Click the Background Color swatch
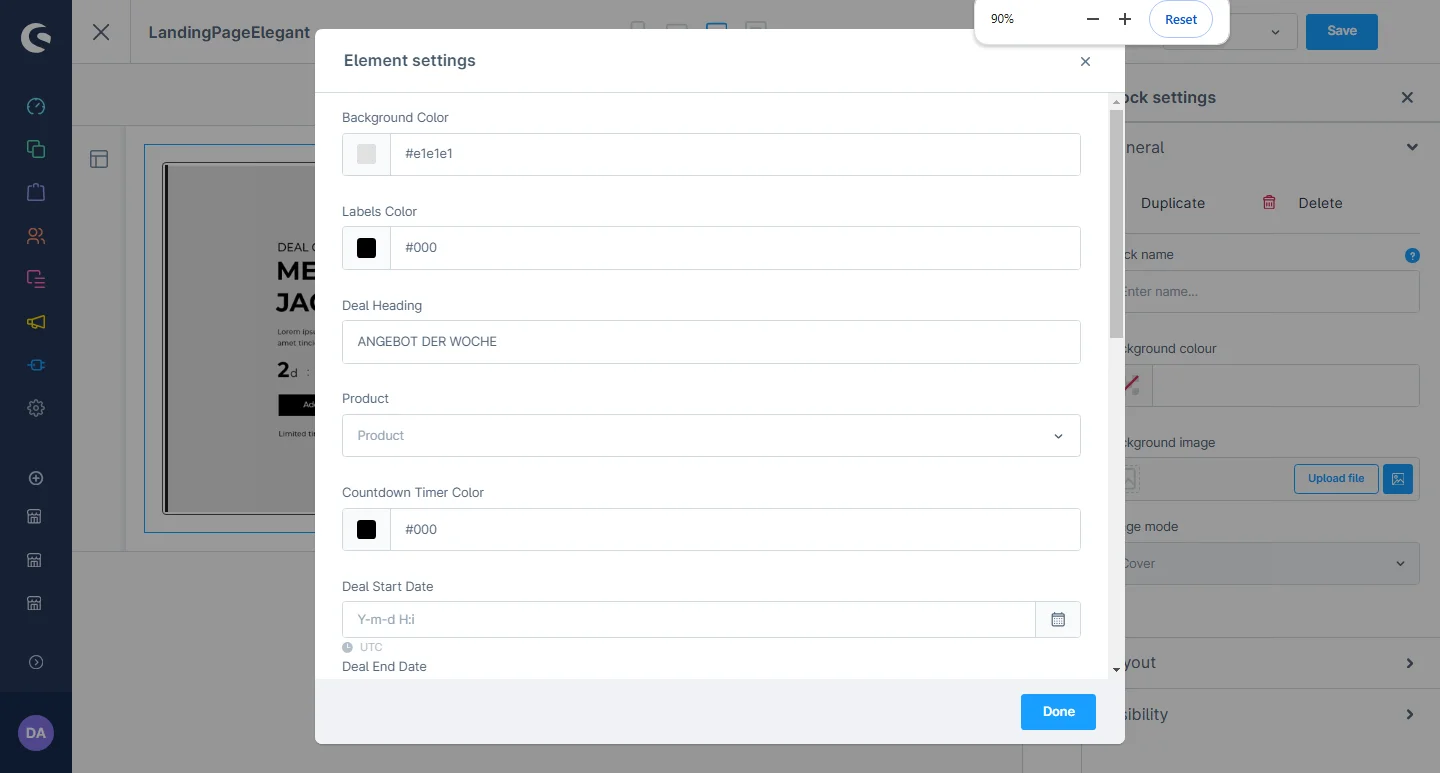The width and height of the screenshot is (1440, 773). 367,154
